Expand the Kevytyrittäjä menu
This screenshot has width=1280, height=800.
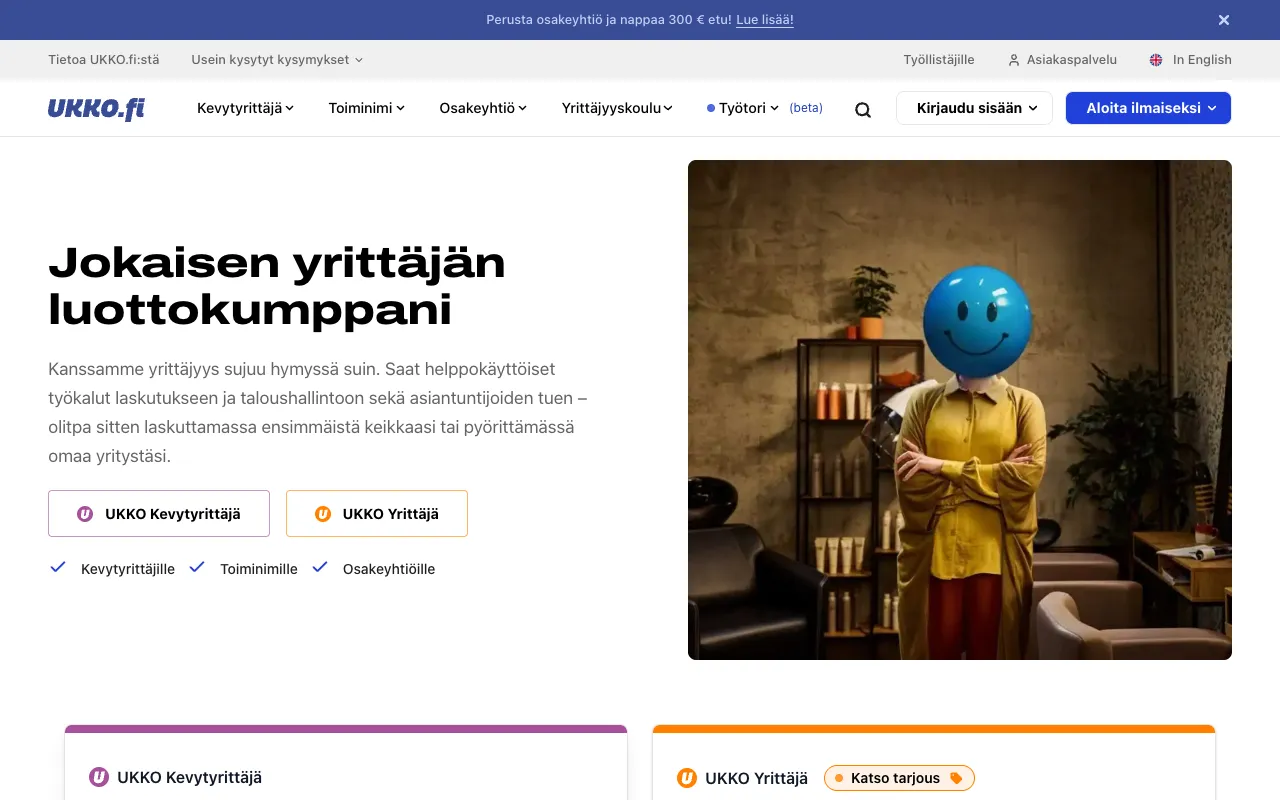pos(246,108)
